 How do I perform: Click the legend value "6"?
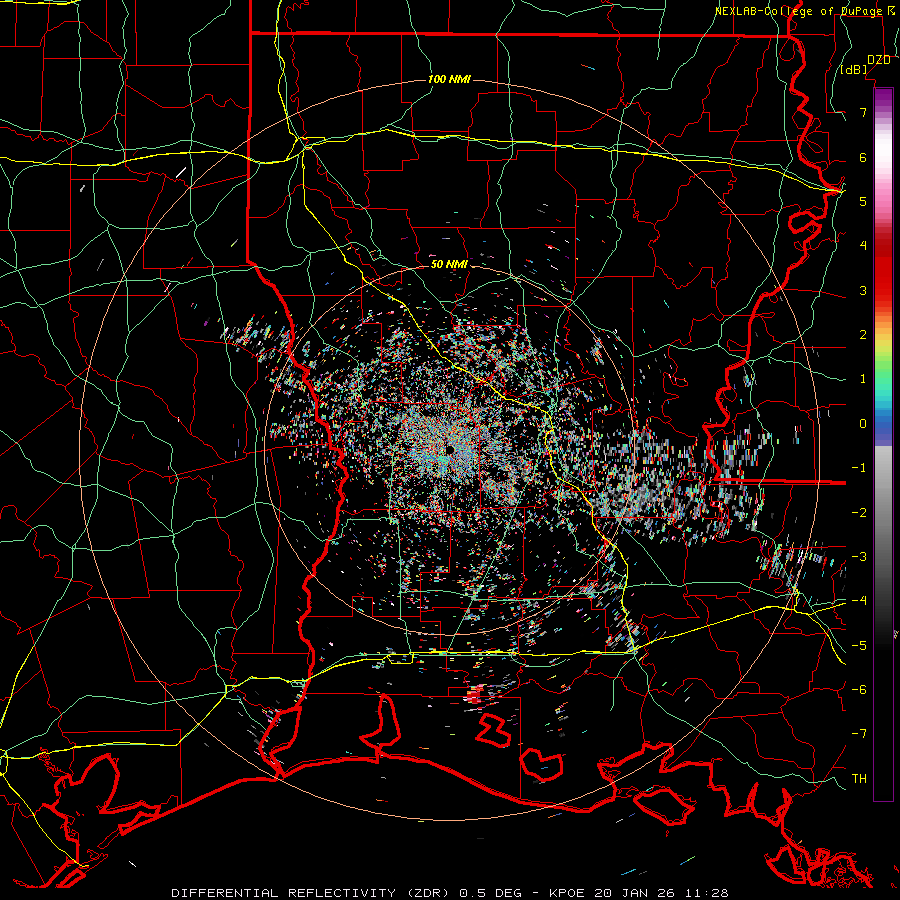[x=863, y=157]
